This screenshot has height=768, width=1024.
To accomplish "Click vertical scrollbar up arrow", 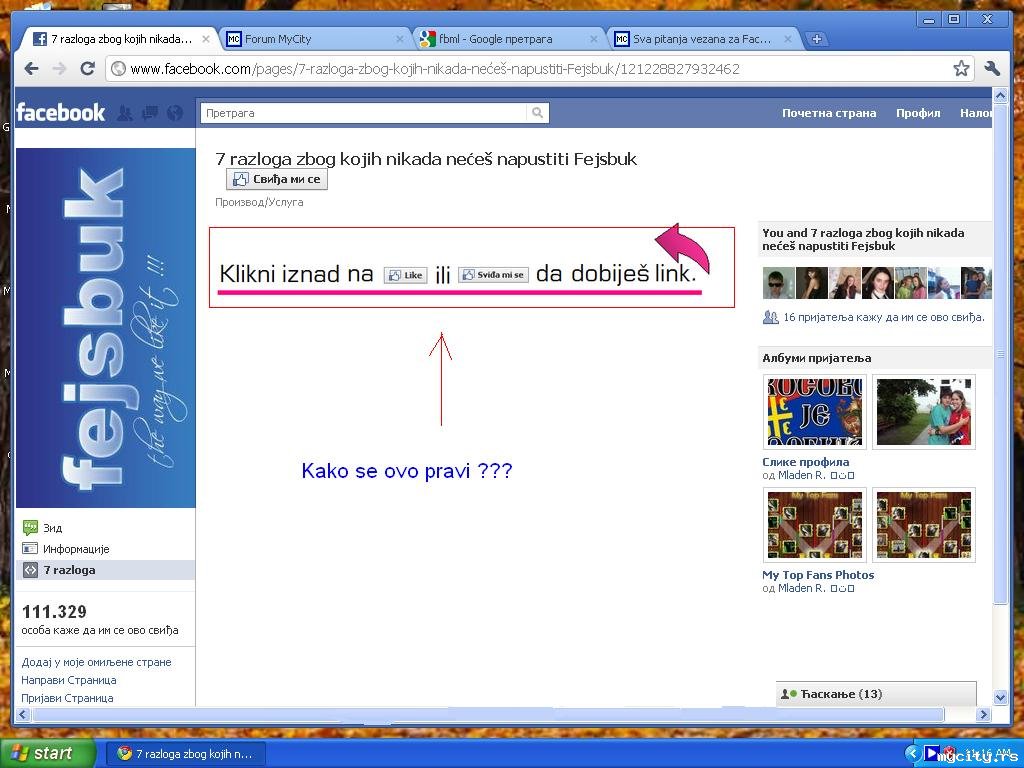I will point(1000,96).
